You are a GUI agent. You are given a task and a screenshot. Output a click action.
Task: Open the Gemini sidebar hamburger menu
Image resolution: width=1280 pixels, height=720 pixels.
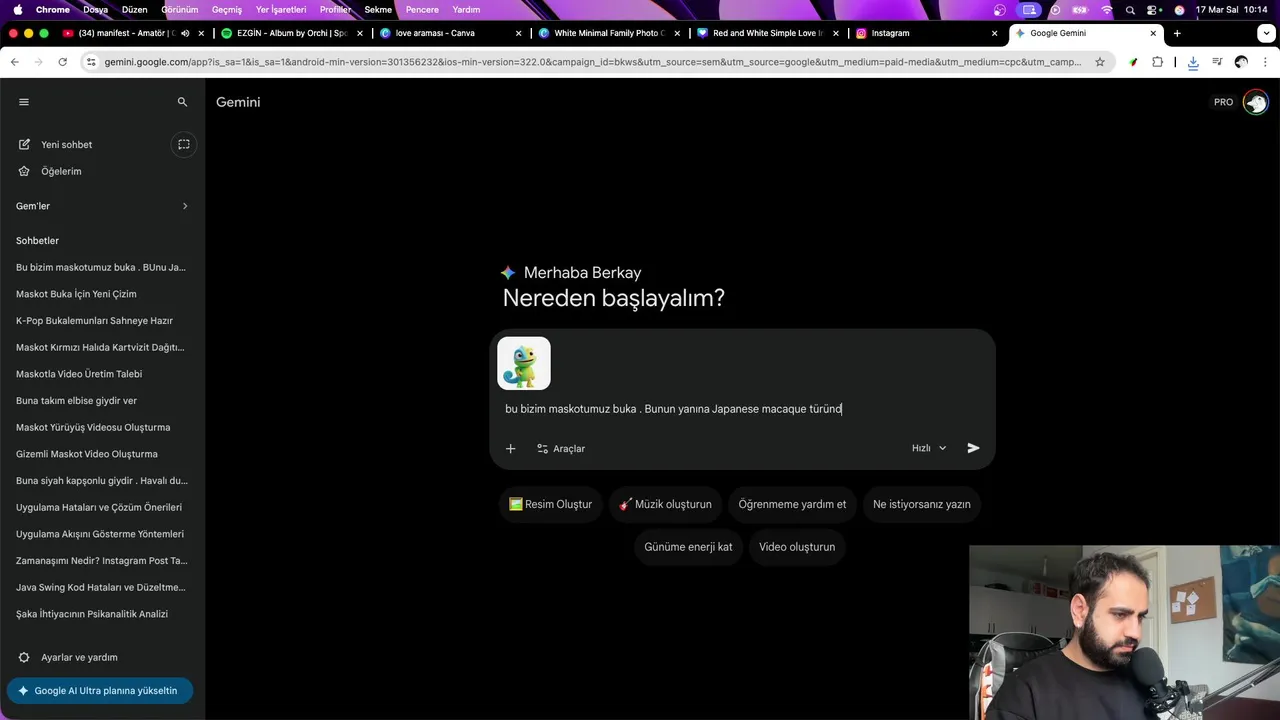coord(24,102)
